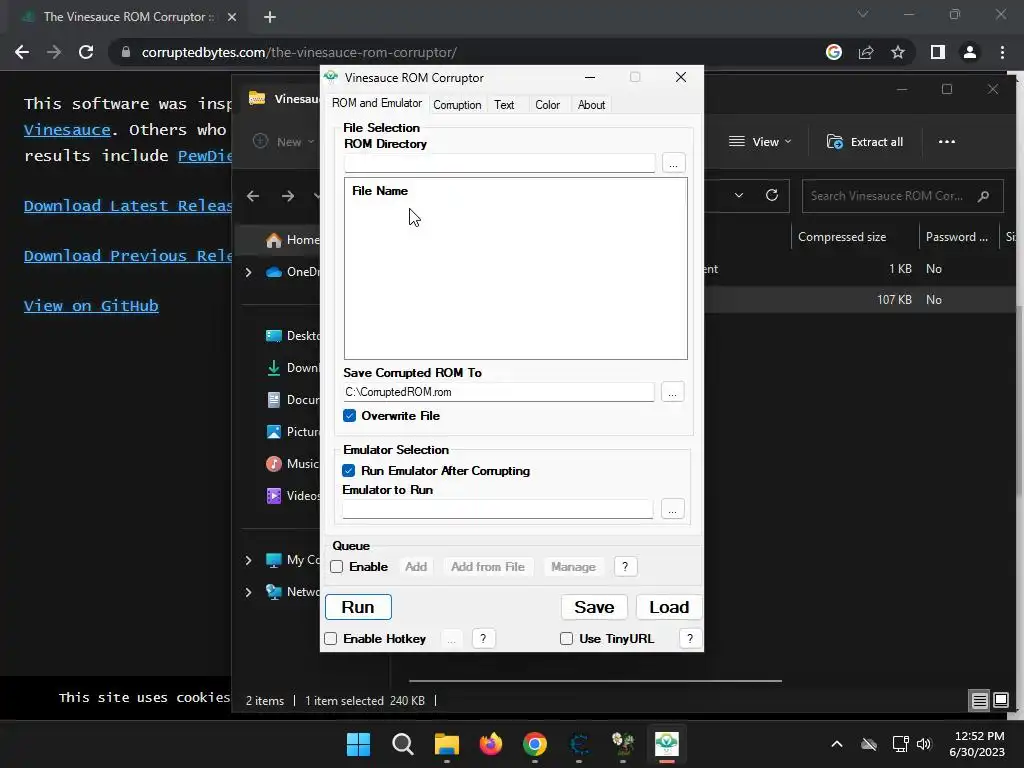The image size is (1024, 768).
Task: Open the View dropdown in File Explorer
Action: pos(760,142)
